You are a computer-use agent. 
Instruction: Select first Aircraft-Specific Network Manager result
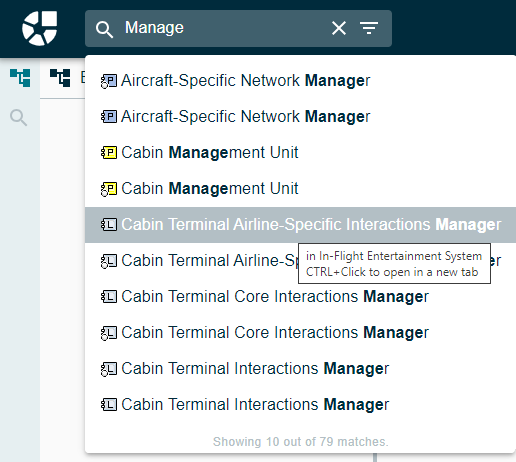(x=300, y=81)
